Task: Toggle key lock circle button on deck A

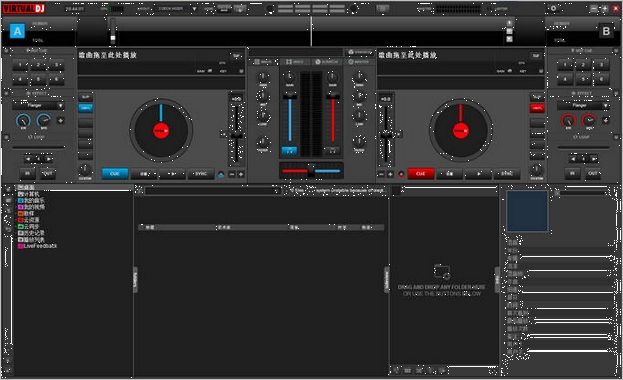Action: (x=221, y=174)
